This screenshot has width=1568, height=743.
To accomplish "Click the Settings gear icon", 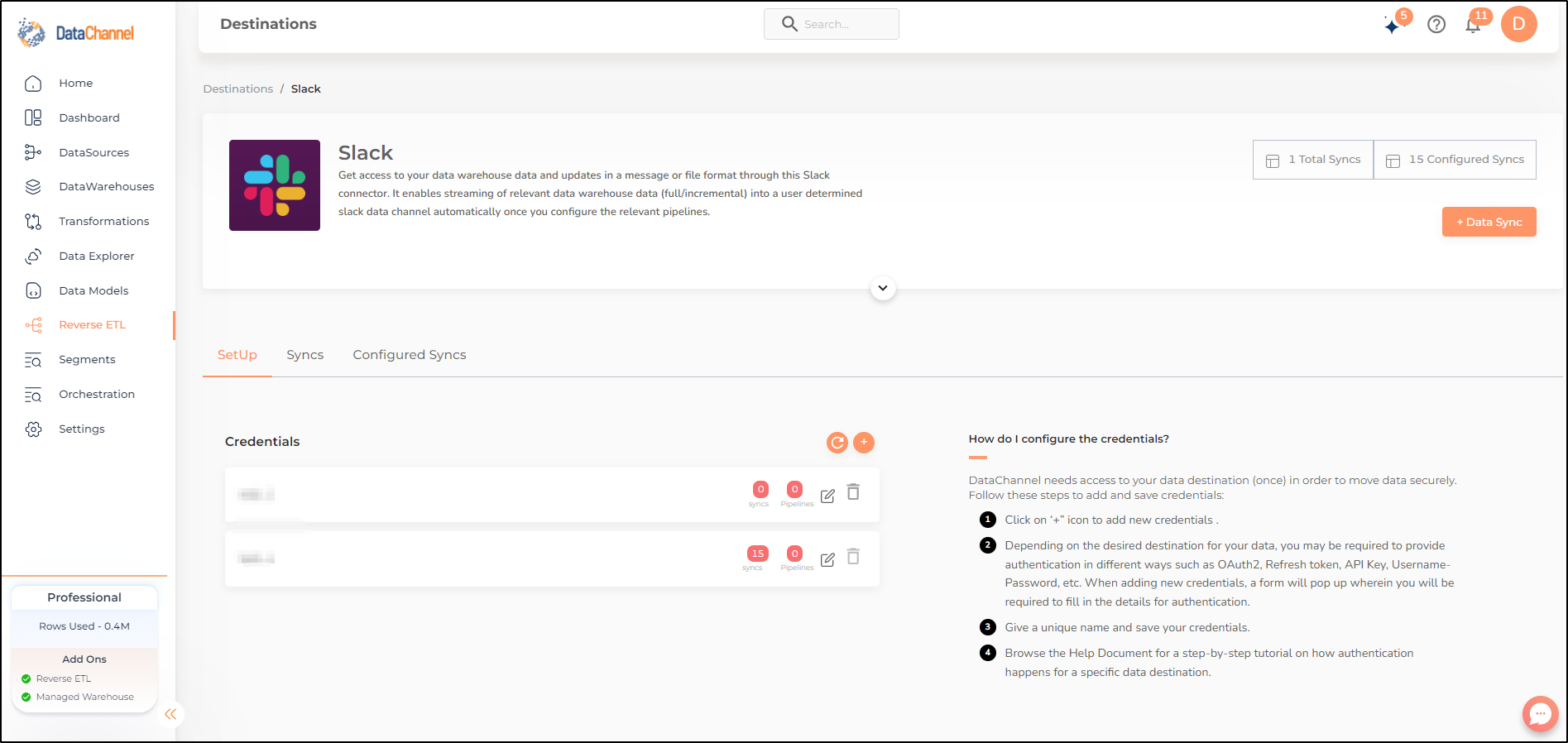I will click(x=33, y=429).
